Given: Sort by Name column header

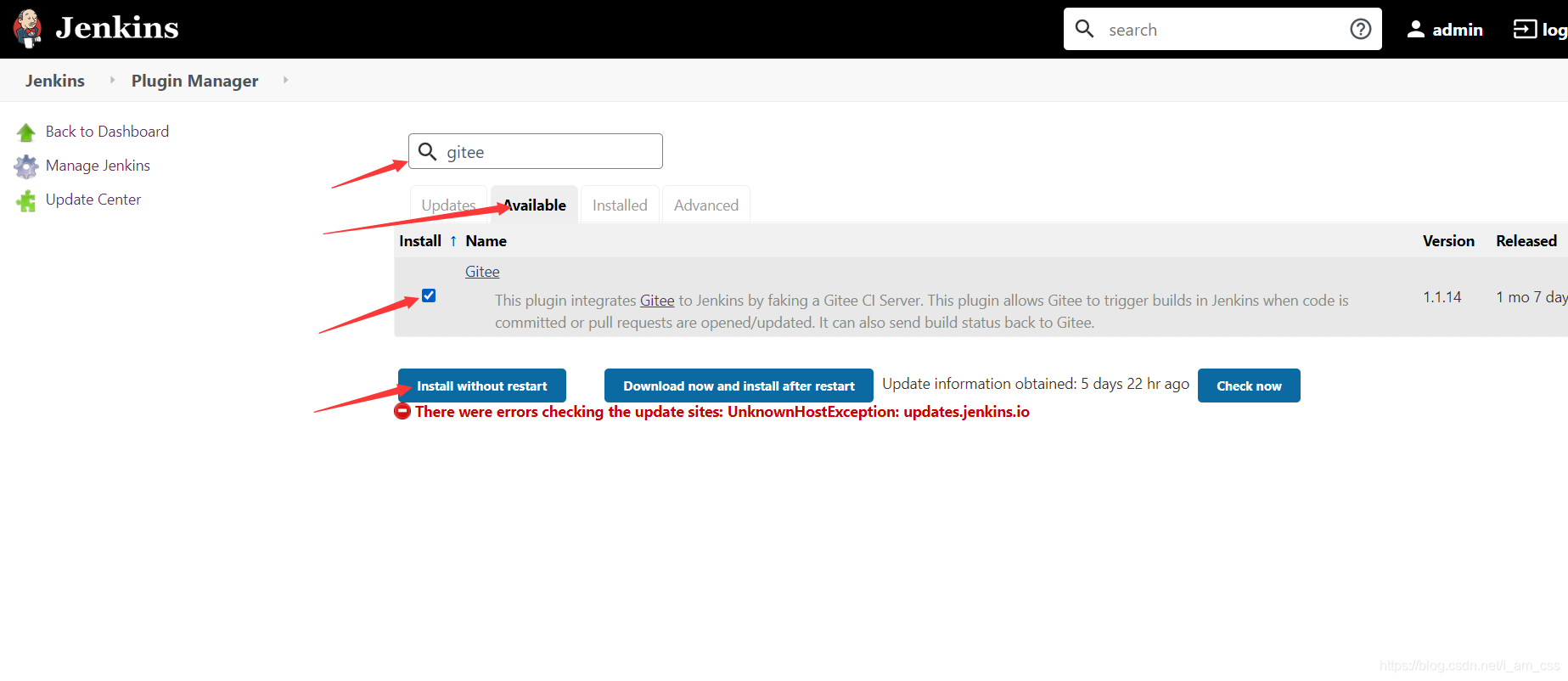Looking at the screenshot, I should click(486, 241).
